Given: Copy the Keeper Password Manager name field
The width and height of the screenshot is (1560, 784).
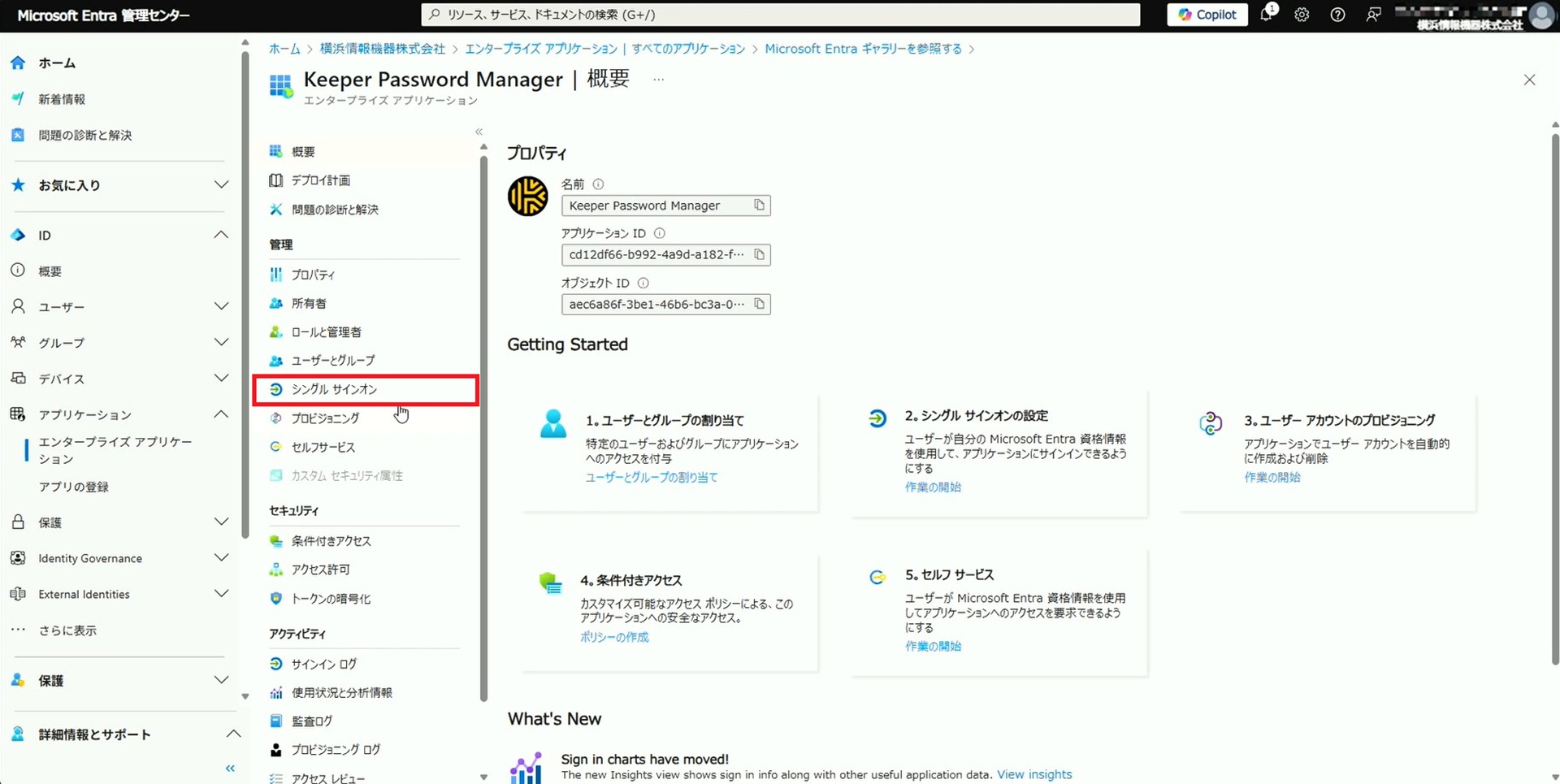Looking at the screenshot, I should click(x=759, y=206).
